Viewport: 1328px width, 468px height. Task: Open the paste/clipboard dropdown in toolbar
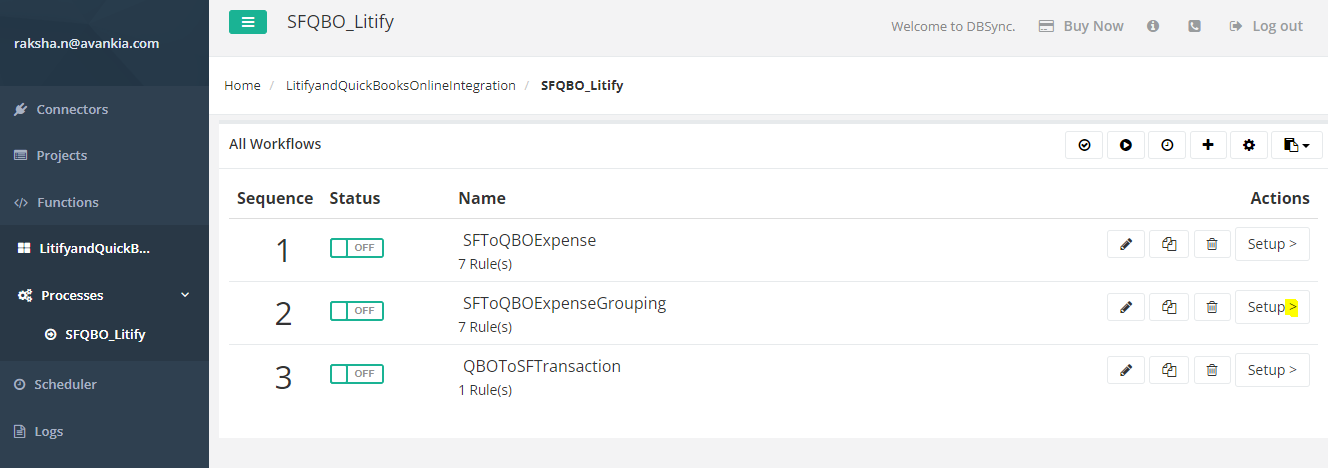(x=1296, y=145)
